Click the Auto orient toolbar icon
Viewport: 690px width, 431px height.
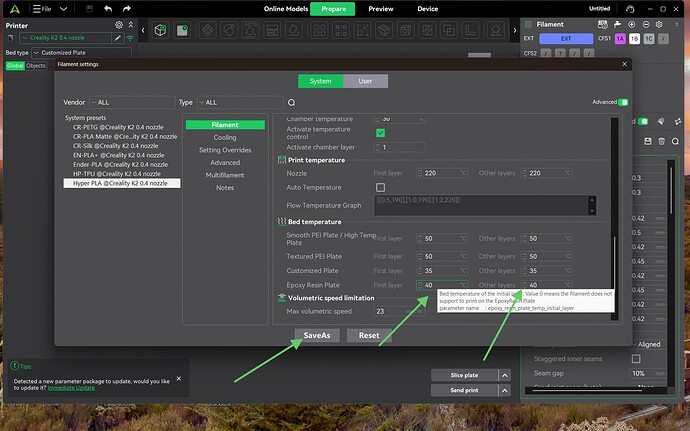(x=251, y=30)
